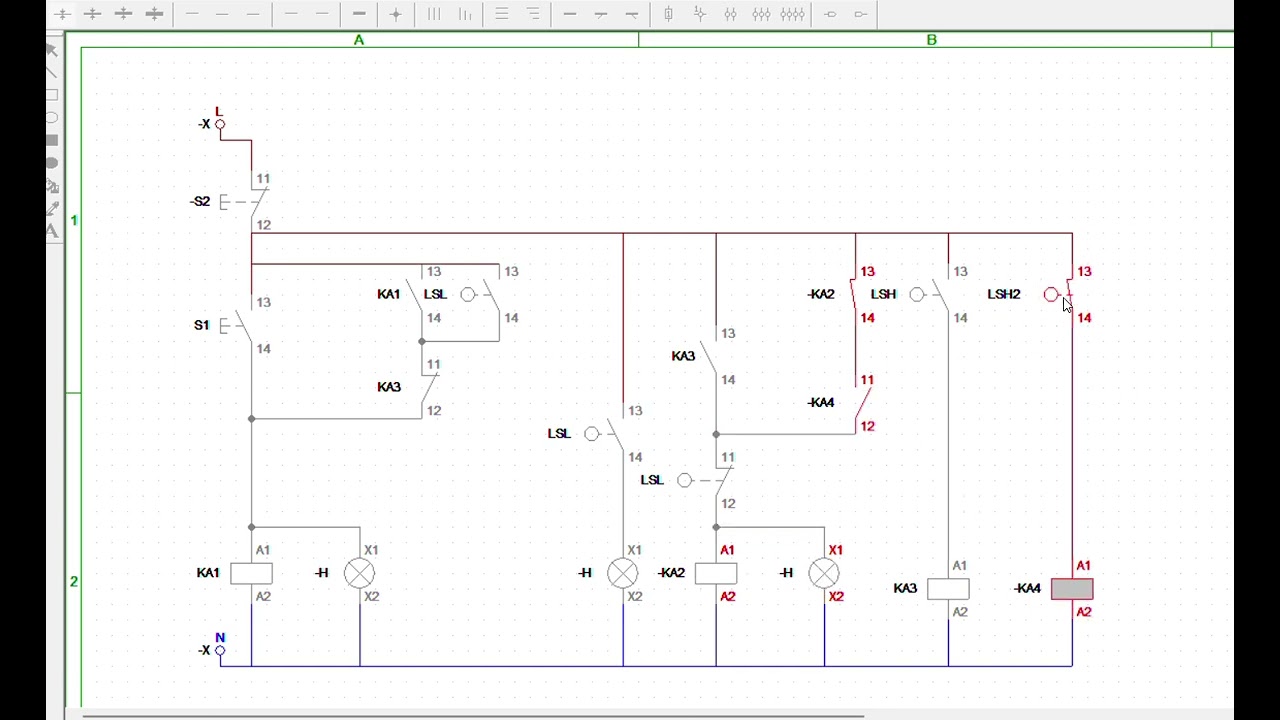Select the -KA2 relay coil symbol

click(716, 573)
